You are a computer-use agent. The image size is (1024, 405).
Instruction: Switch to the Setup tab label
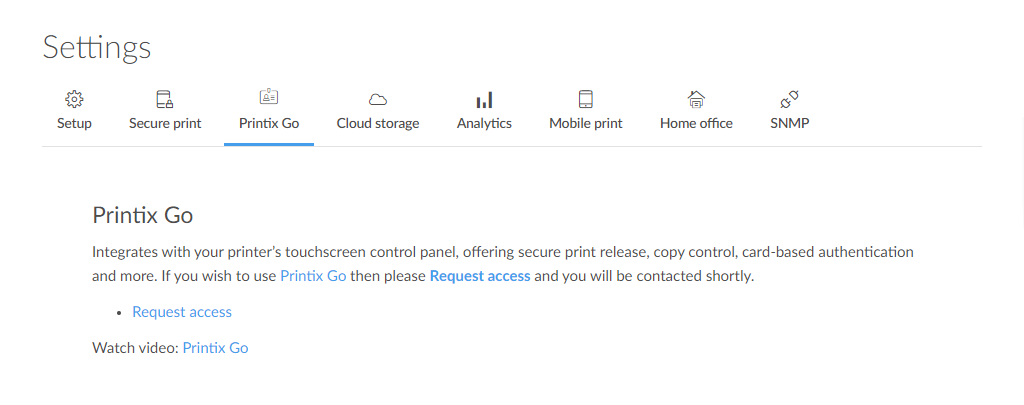pyautogui.click(x=74, y=123)
